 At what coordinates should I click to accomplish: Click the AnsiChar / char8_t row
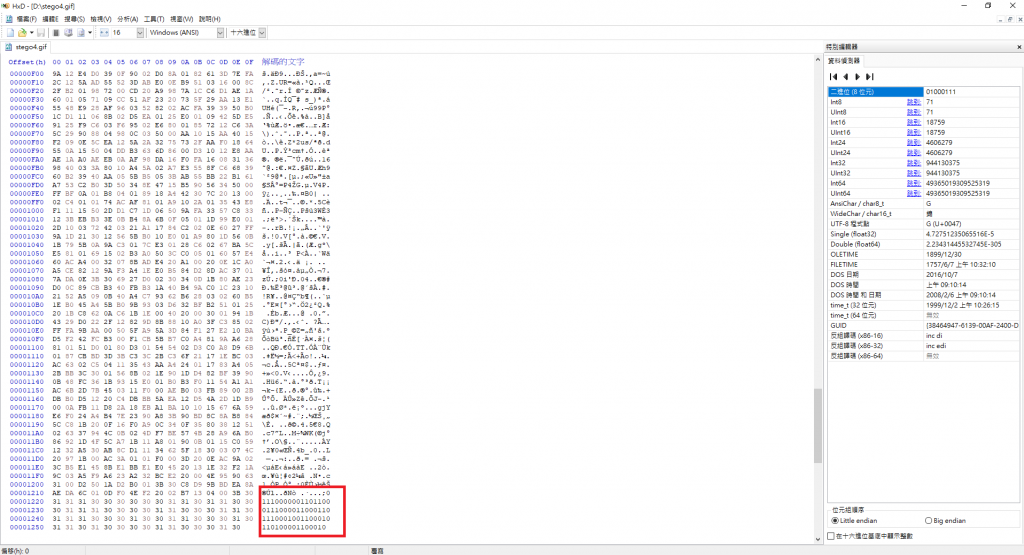tap(923, 204)
